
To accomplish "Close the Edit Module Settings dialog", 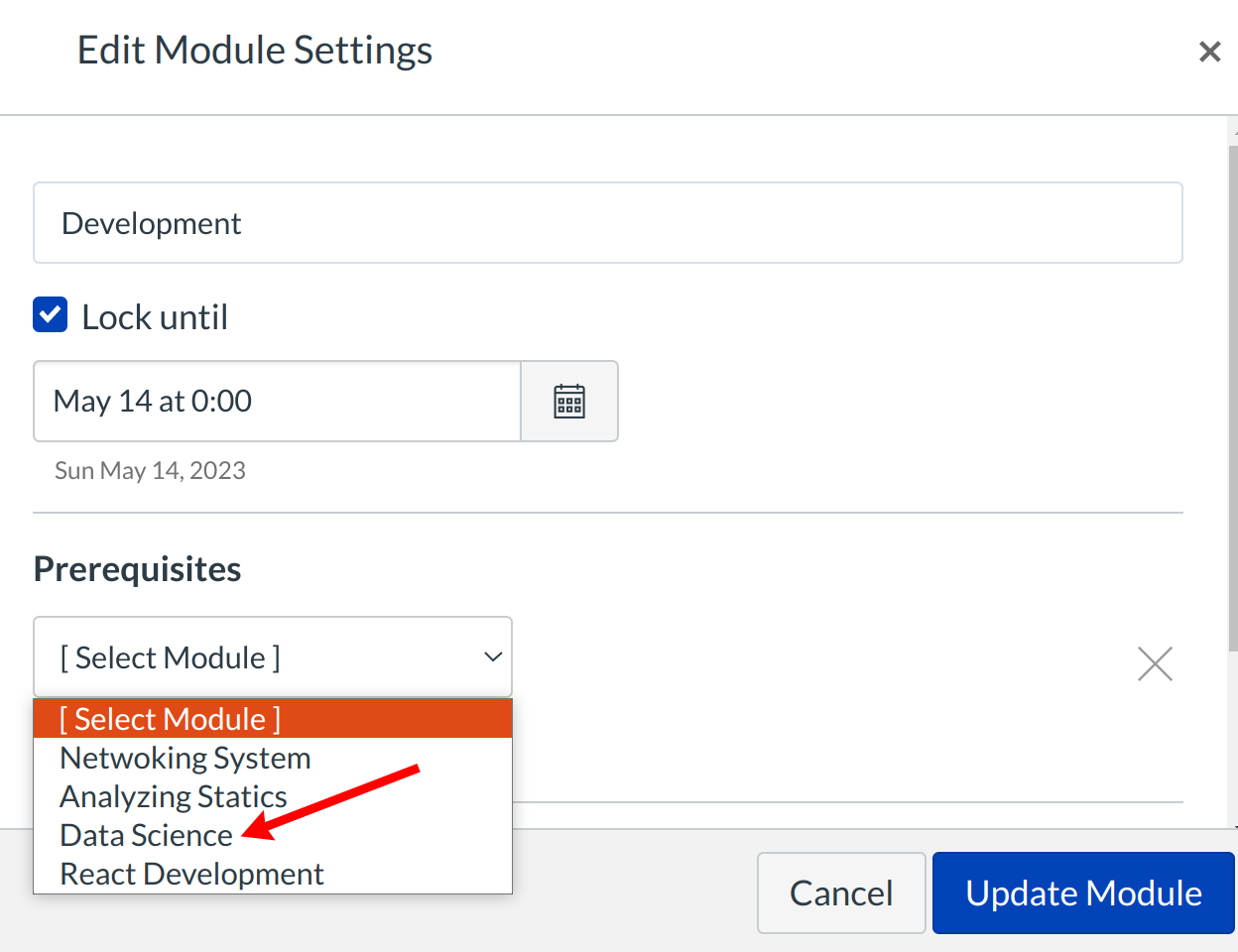I will tap(1209, 52).
